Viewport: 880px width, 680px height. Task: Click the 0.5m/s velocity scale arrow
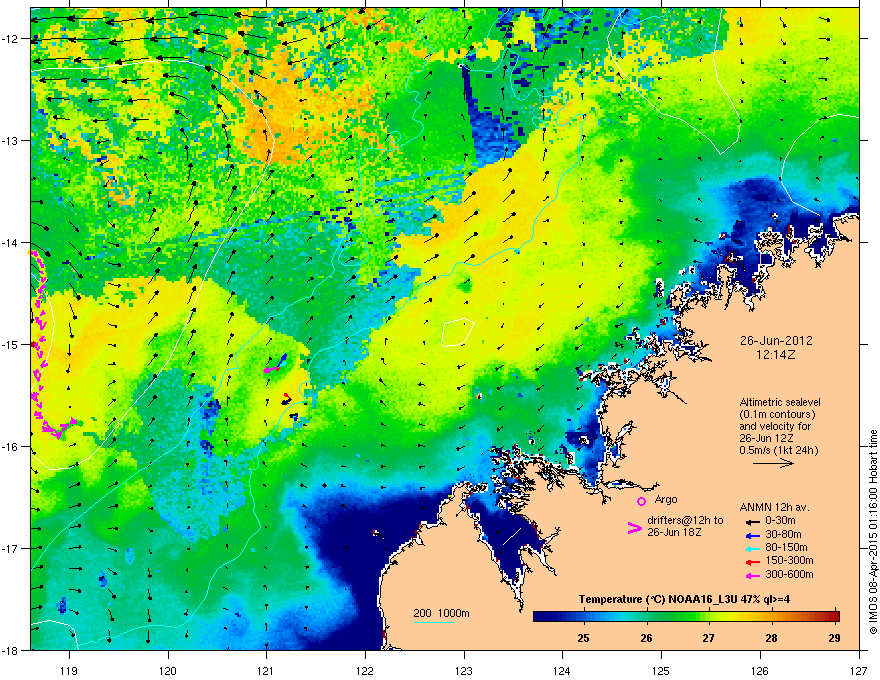click(773, 463)
